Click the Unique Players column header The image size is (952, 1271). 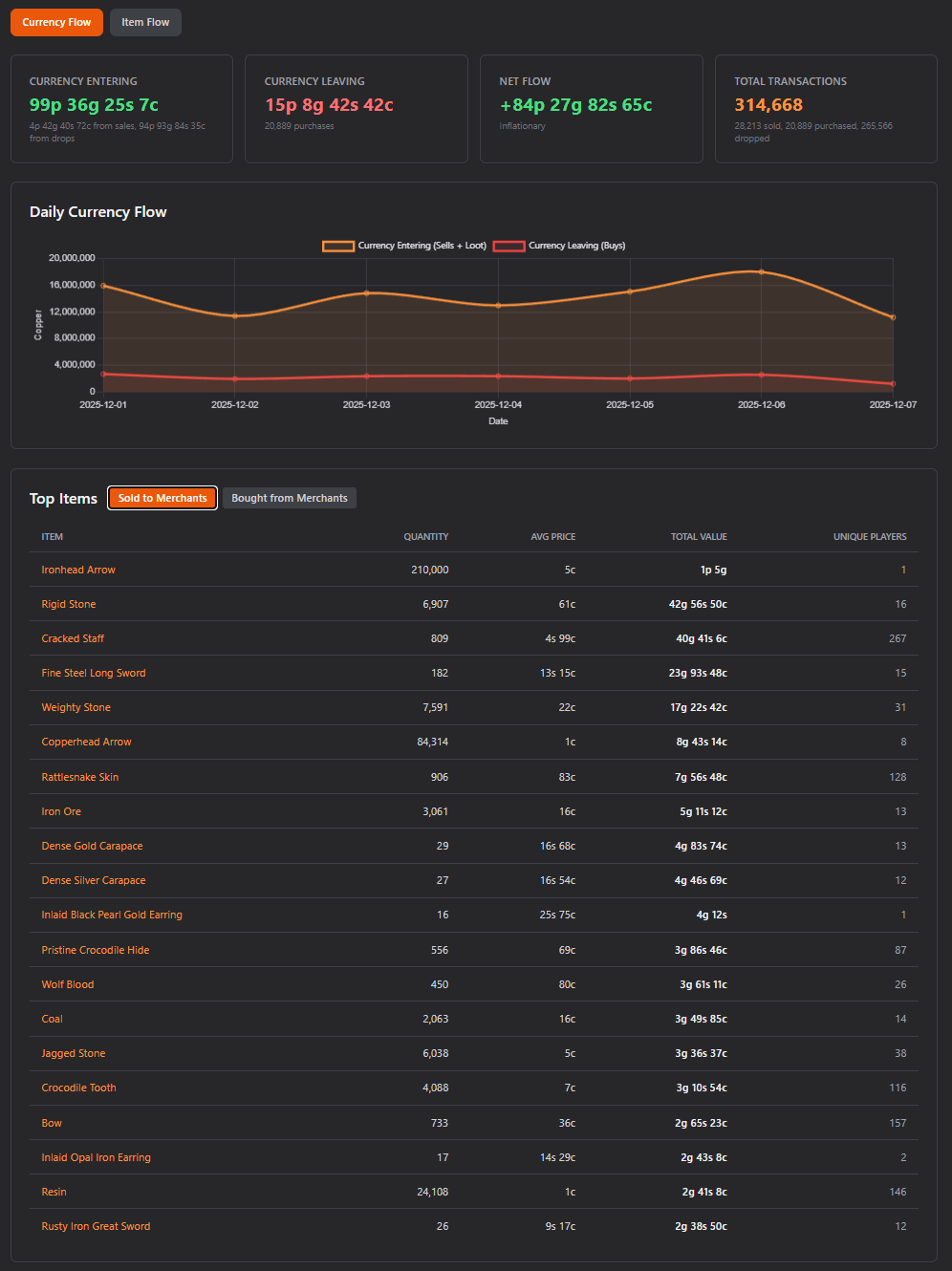tap(870, 537)
